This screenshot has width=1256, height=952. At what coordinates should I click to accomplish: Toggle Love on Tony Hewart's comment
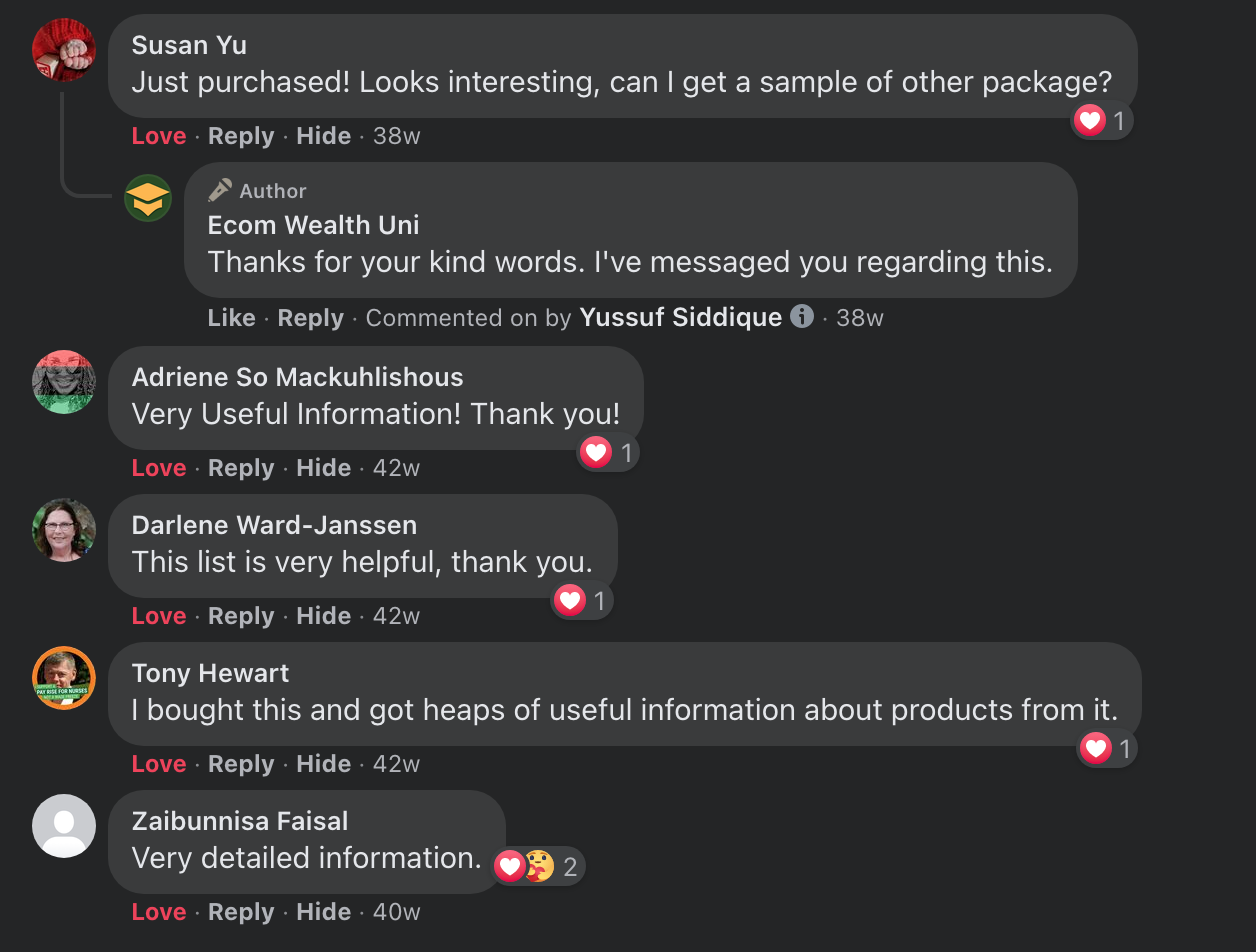[159, 764]
